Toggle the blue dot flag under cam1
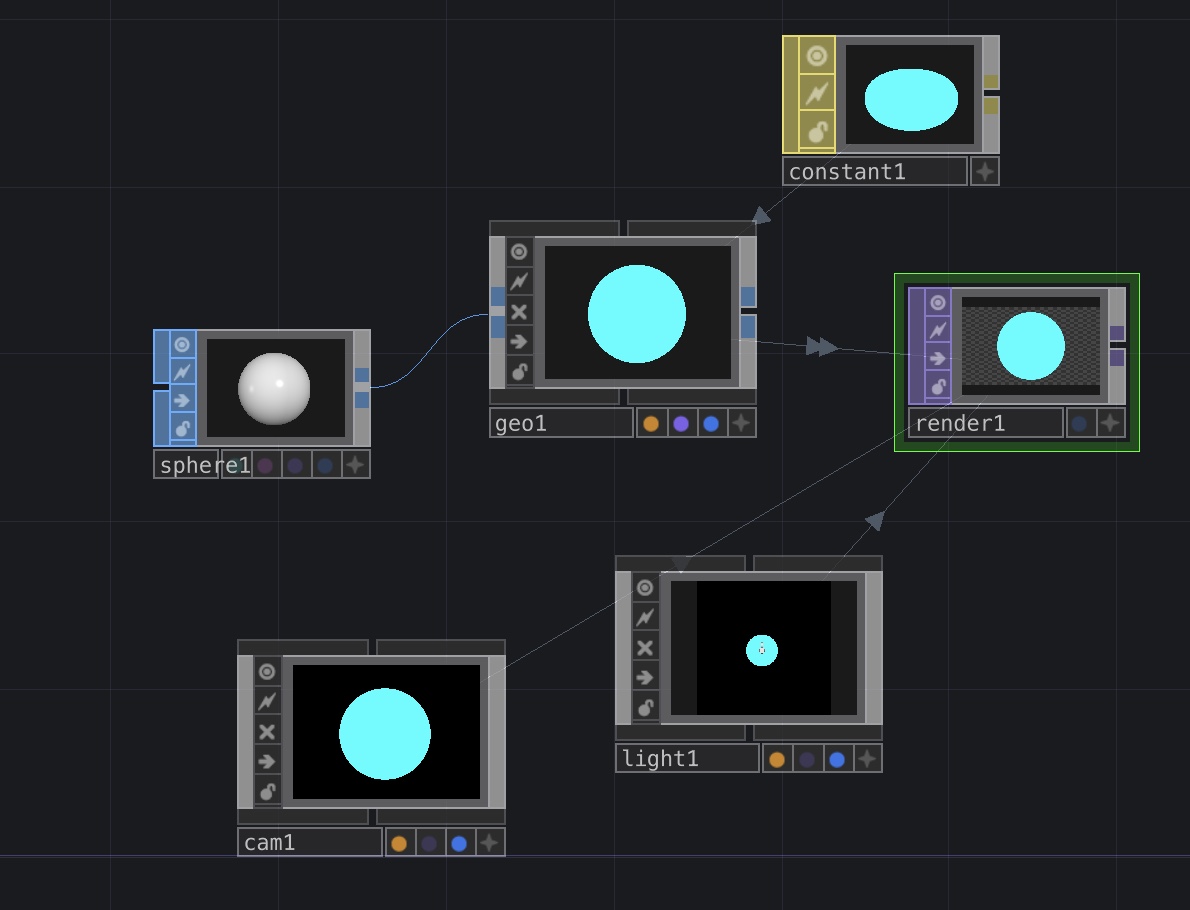Screen dimensions: 1190x910 pyautogui.click(x=459, y=843)
